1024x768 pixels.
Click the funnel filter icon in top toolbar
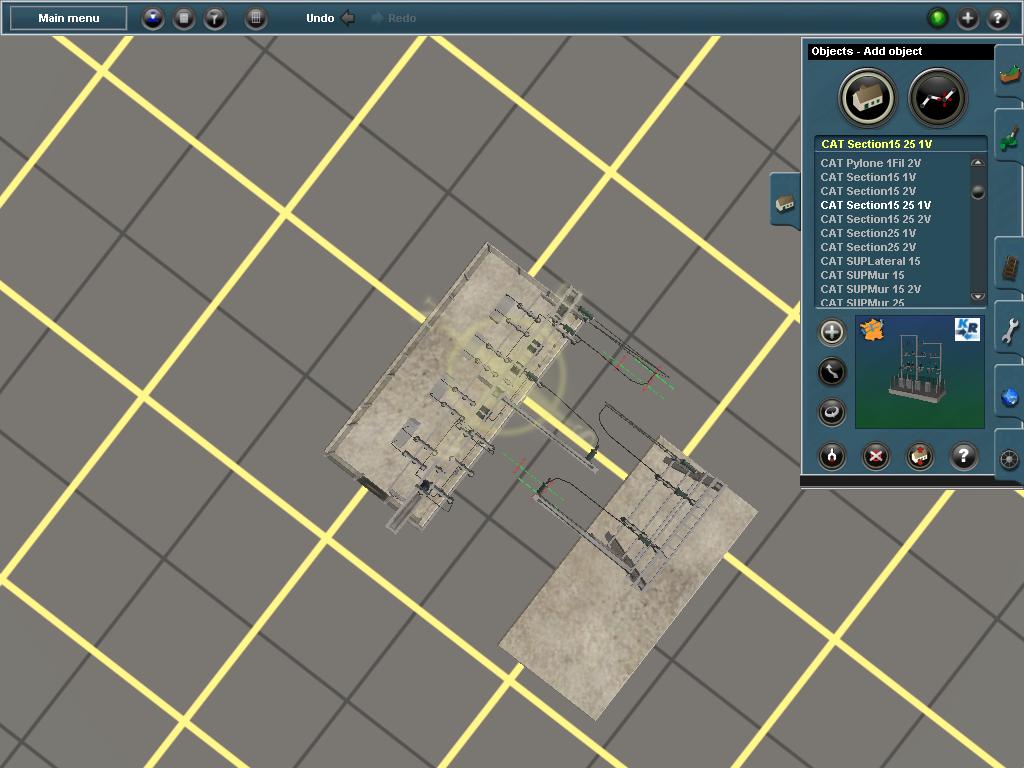click(215, 18)
